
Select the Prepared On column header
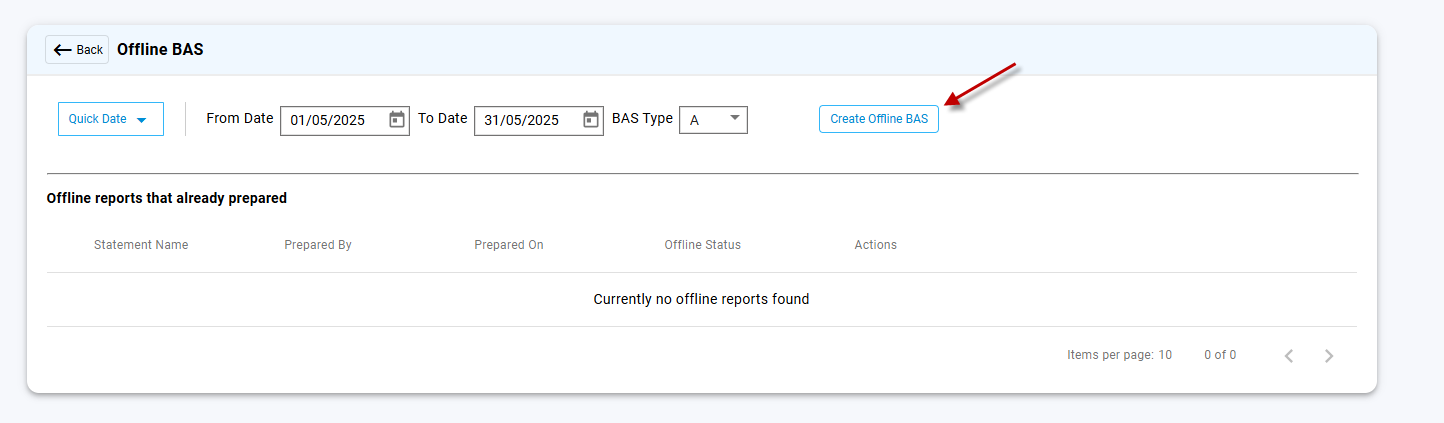click(509, 245)
